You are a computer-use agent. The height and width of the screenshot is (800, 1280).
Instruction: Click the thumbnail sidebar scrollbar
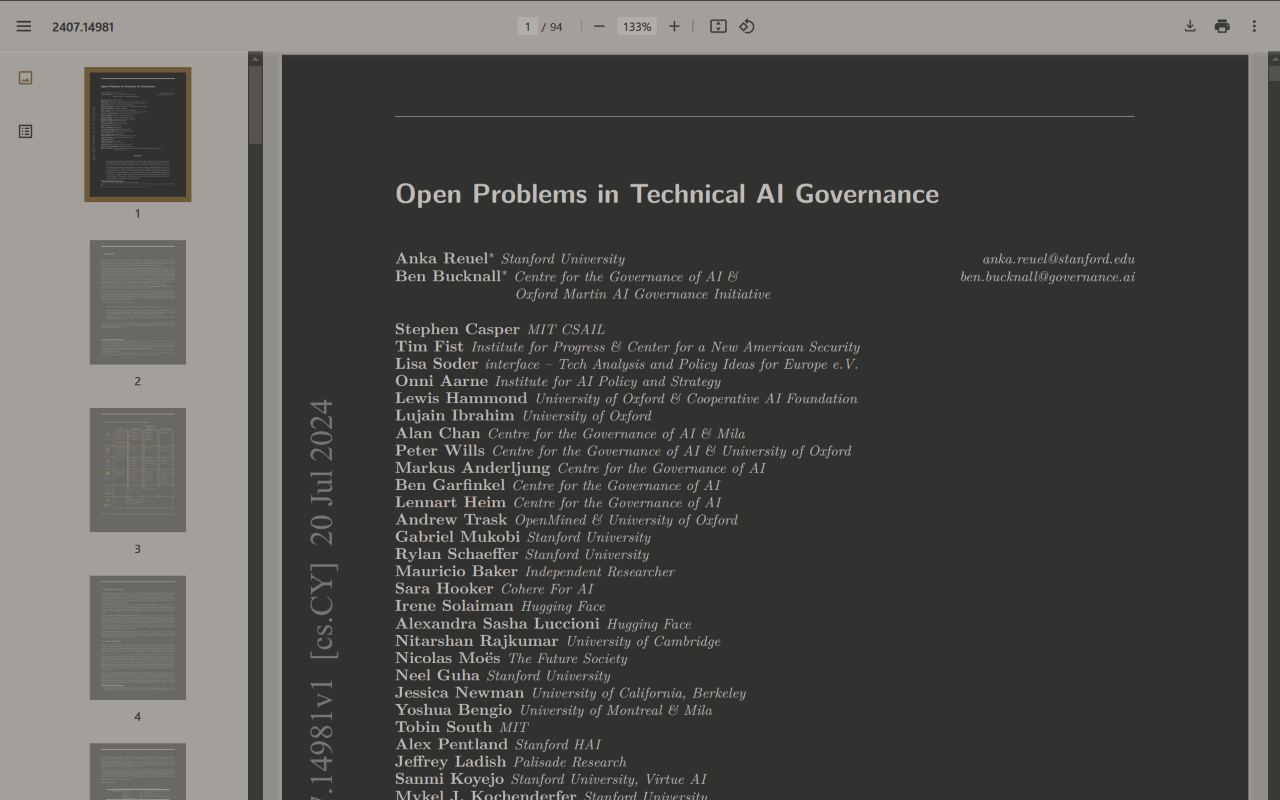(255, 104)
